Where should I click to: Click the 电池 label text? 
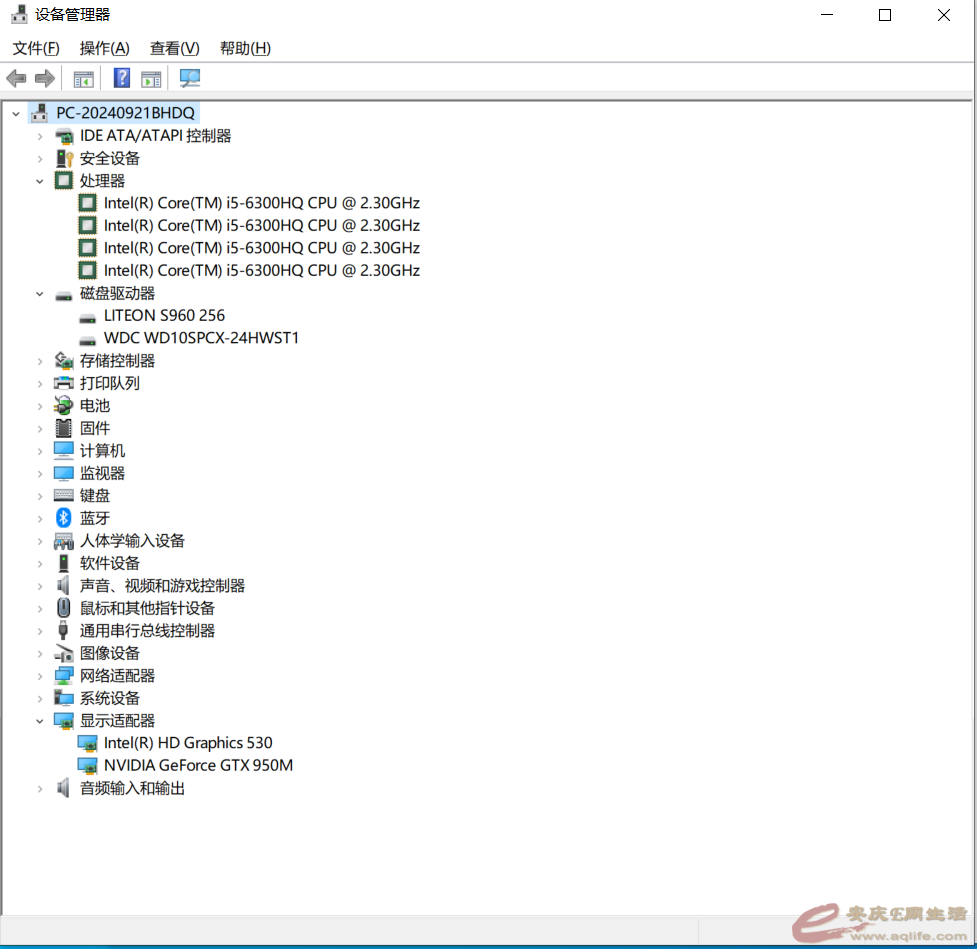tap(95, 406)
